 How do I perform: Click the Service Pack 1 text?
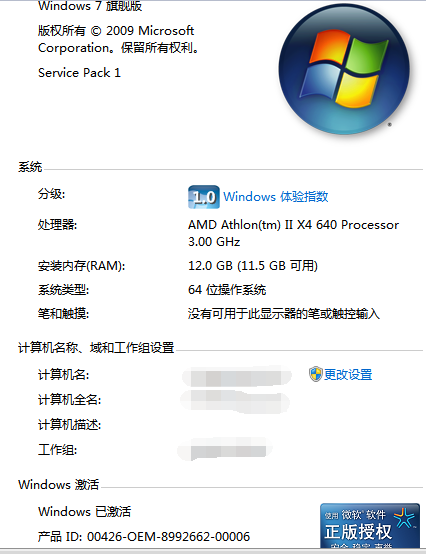click(x=79, y=73)
